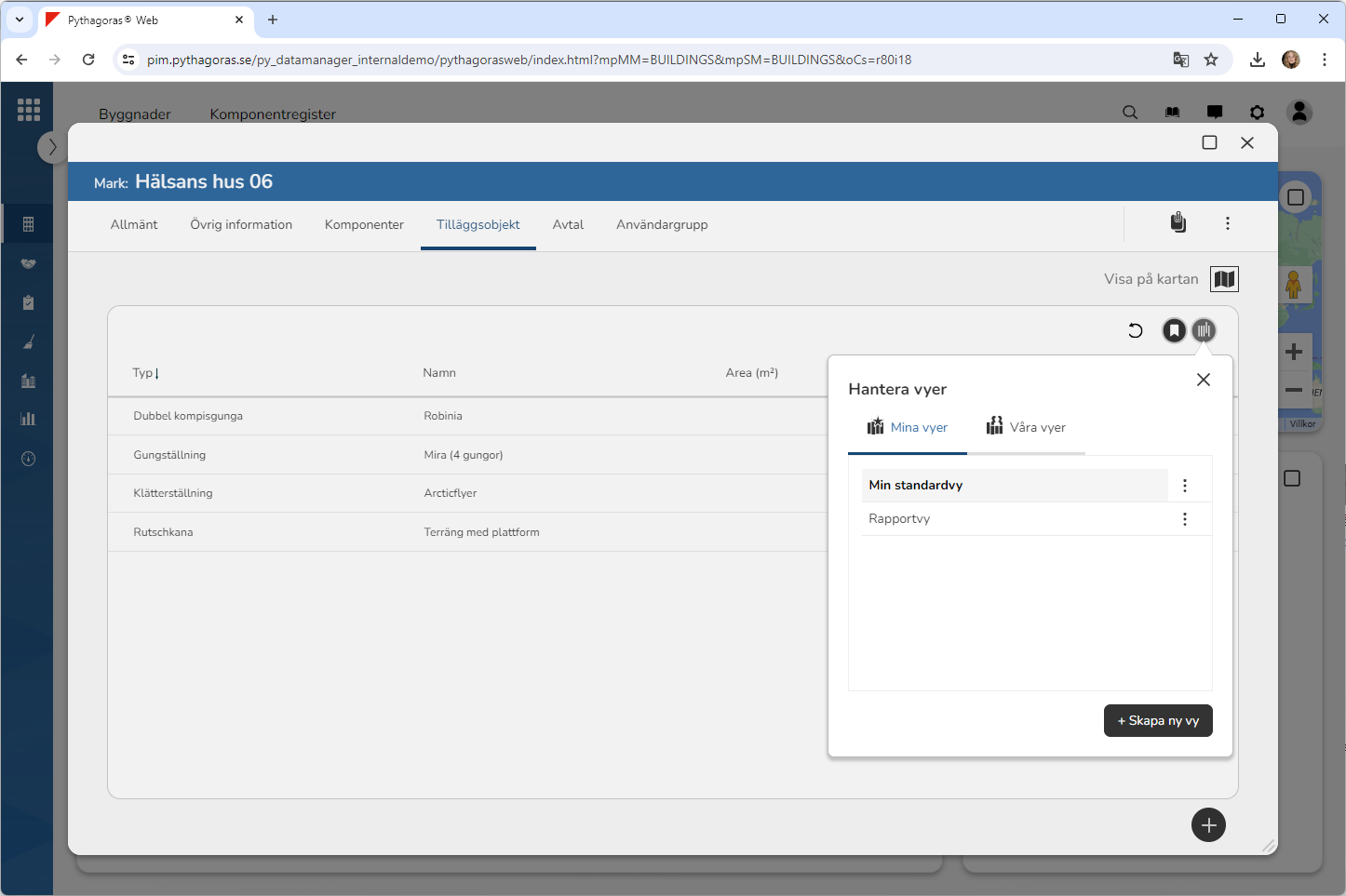Open options menu for Min standardvy
This screenshot has width=1346, height=896.
pos(1184,486)
